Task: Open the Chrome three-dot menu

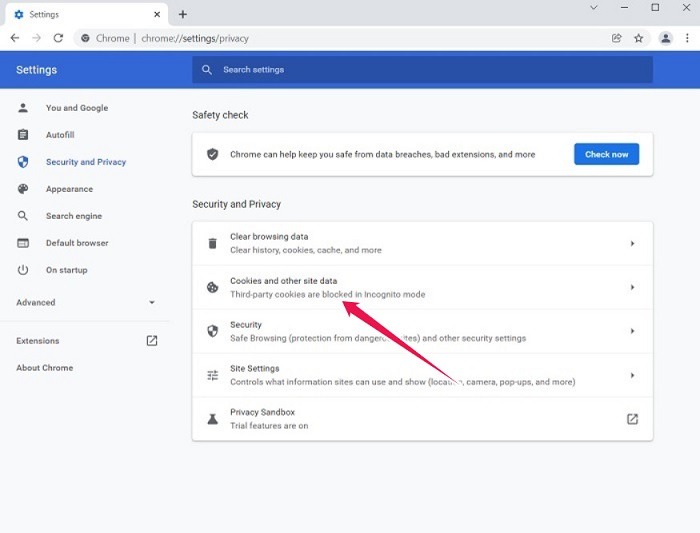Action: point(687,38)
